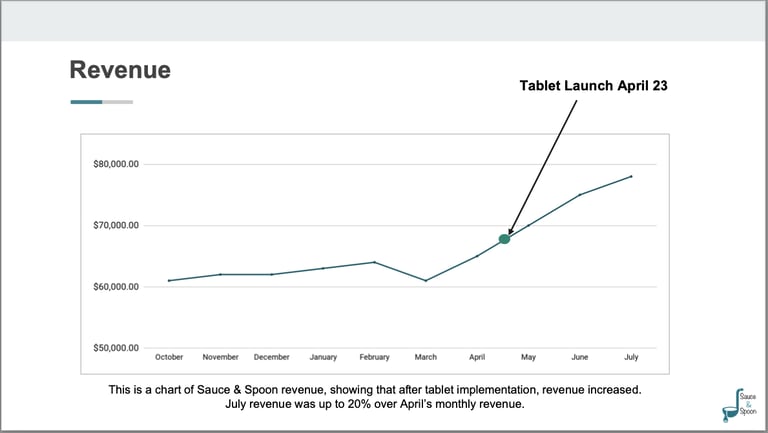Select the July data point on line
Screen dimensions: 768x433
tap(631, 176)
